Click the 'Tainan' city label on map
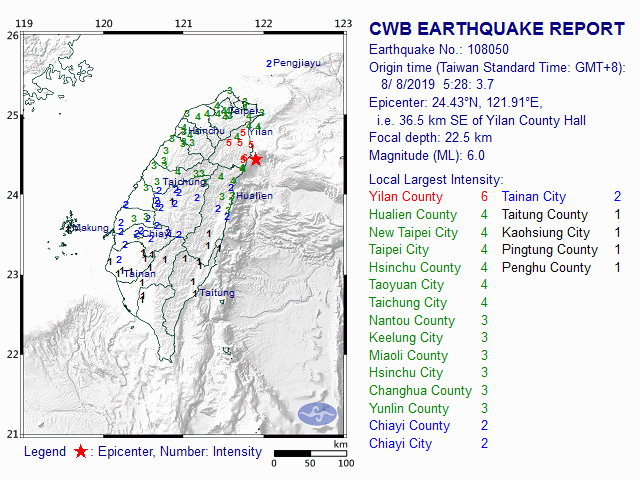Image resolution: width=640 pixels, height=480 pixels. click(x=140, y=273)
